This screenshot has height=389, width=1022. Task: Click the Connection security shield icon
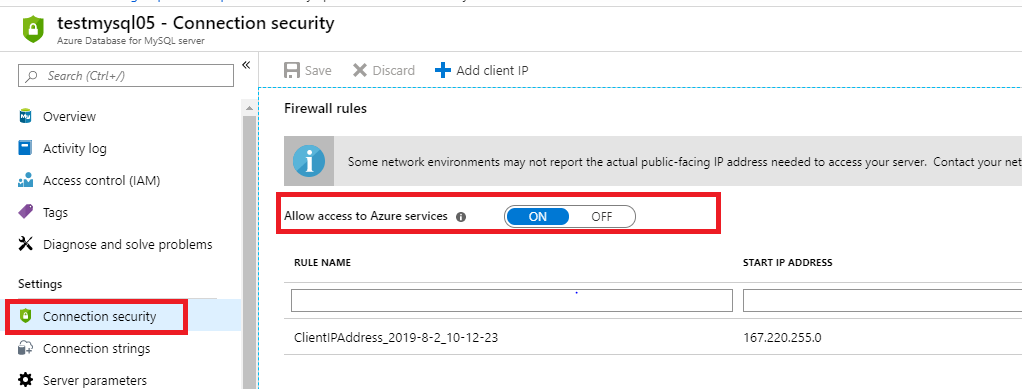click(25, 316)
